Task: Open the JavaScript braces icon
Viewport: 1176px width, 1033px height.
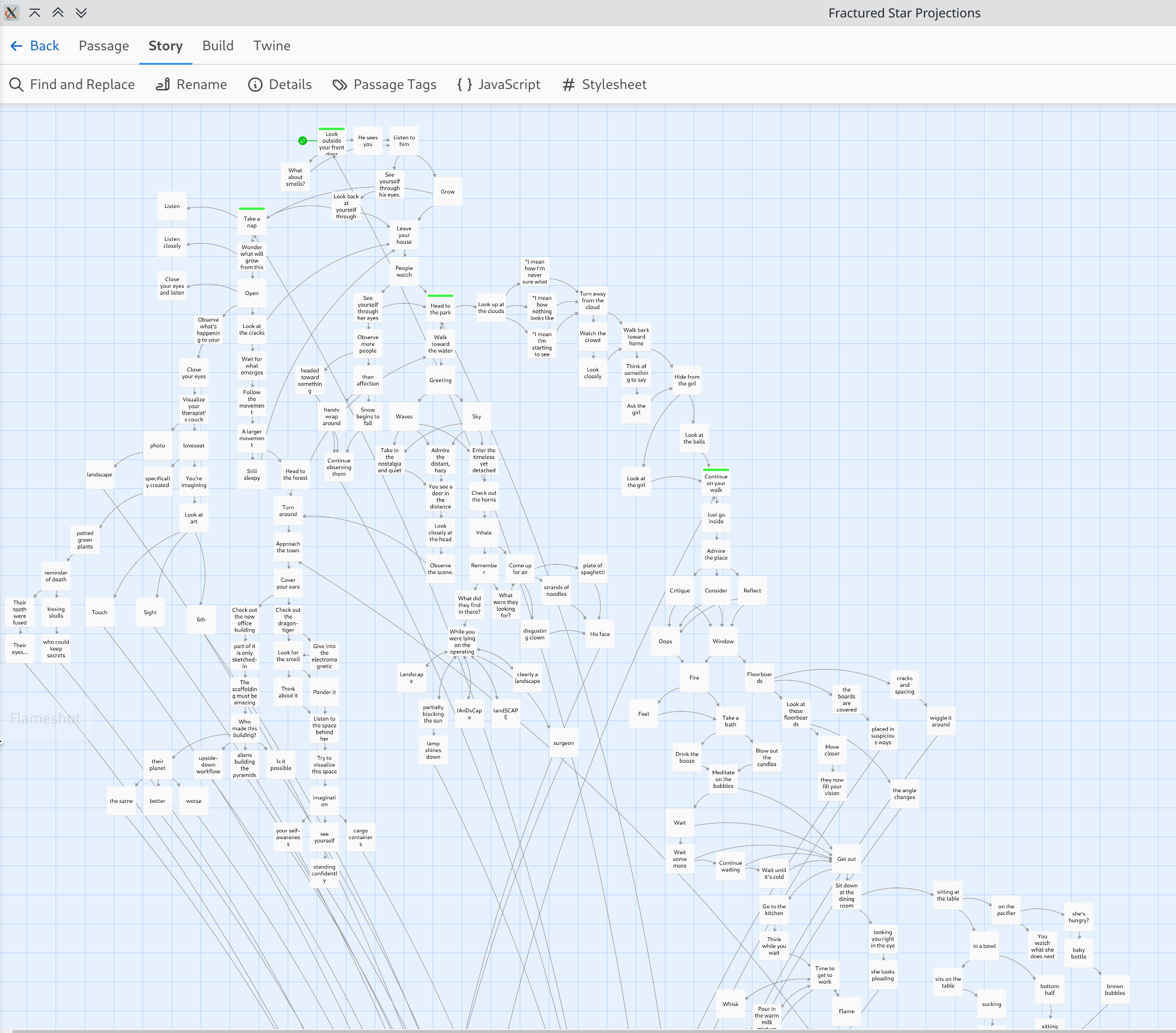Action: [464, 85]
